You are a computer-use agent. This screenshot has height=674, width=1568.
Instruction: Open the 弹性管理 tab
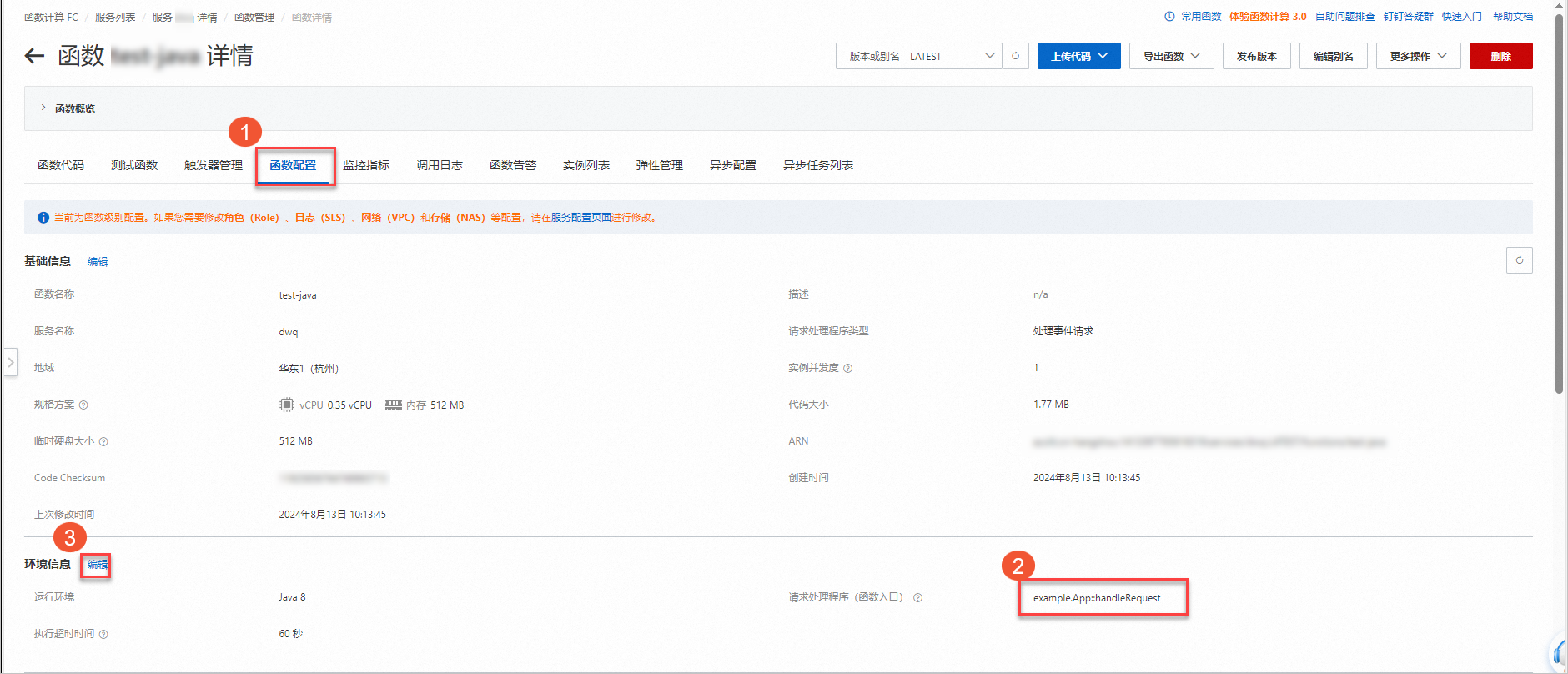(x=660, y=165)
